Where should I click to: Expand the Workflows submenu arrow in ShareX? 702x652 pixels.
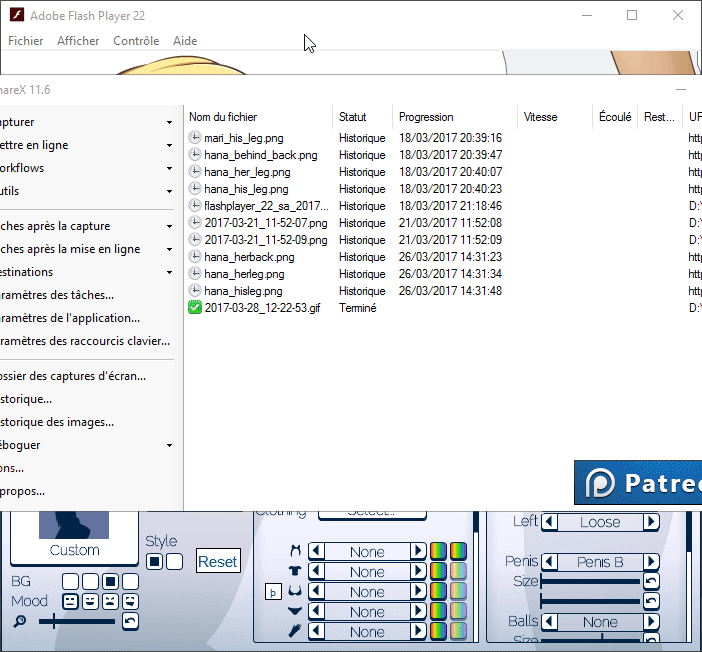pos(170,168)
